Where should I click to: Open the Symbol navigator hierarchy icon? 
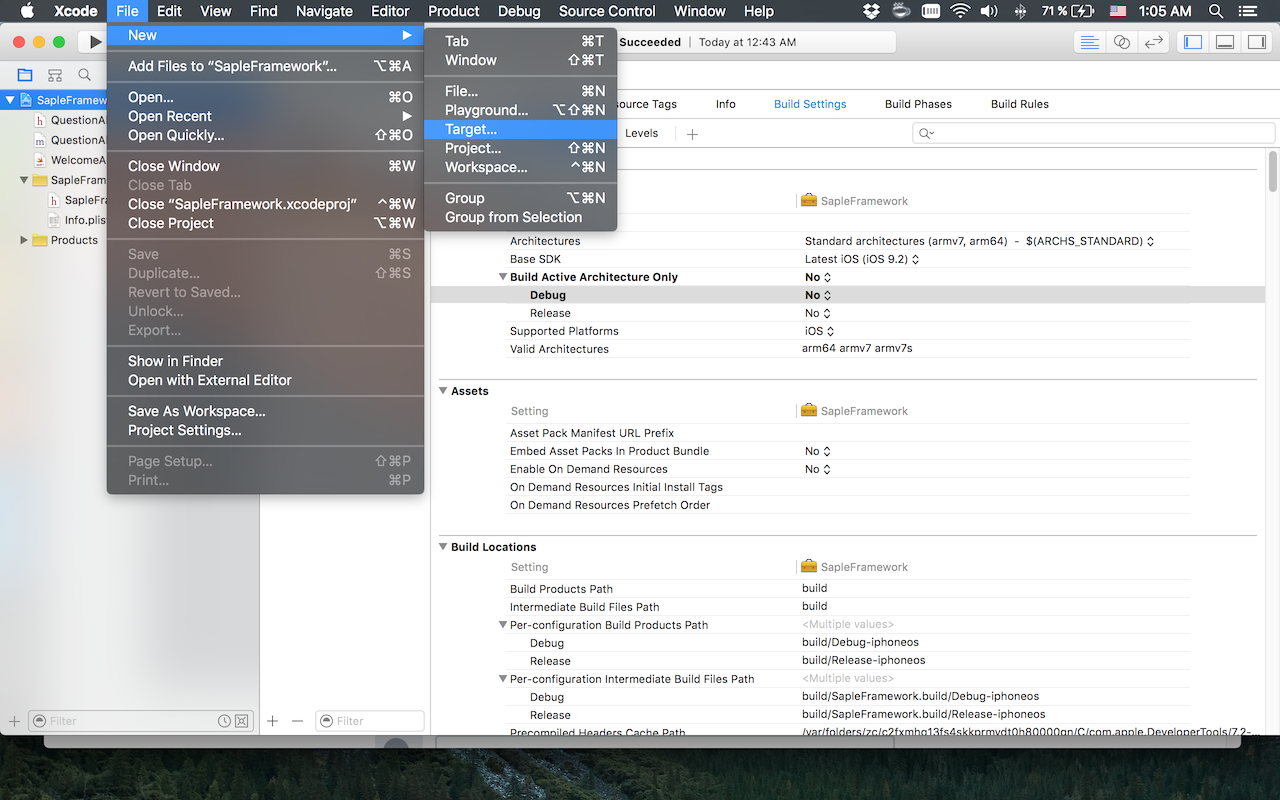tap(55, 75)
